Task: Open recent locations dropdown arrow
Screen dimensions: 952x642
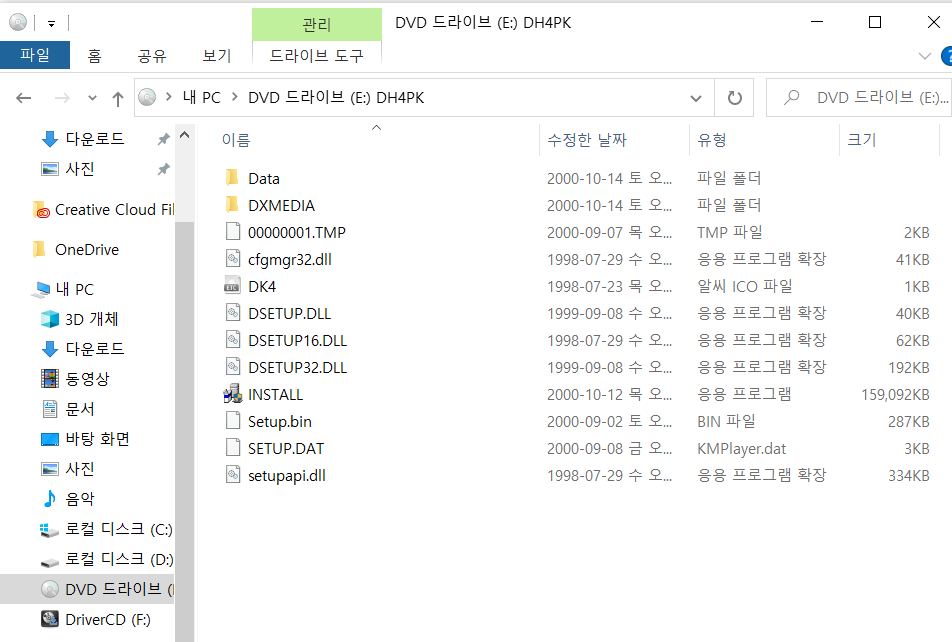Action: click(x=92, y=98)
